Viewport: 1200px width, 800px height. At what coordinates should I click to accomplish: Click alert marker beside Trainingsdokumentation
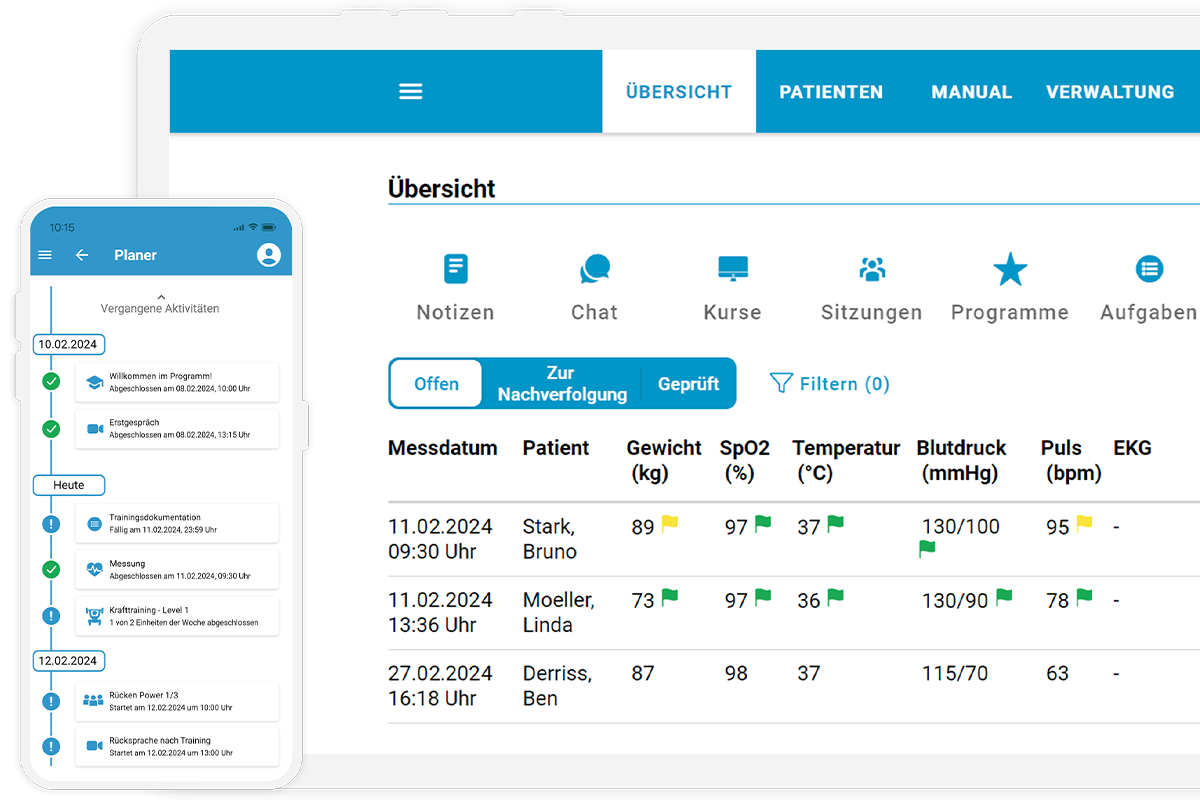pos(51,523)
